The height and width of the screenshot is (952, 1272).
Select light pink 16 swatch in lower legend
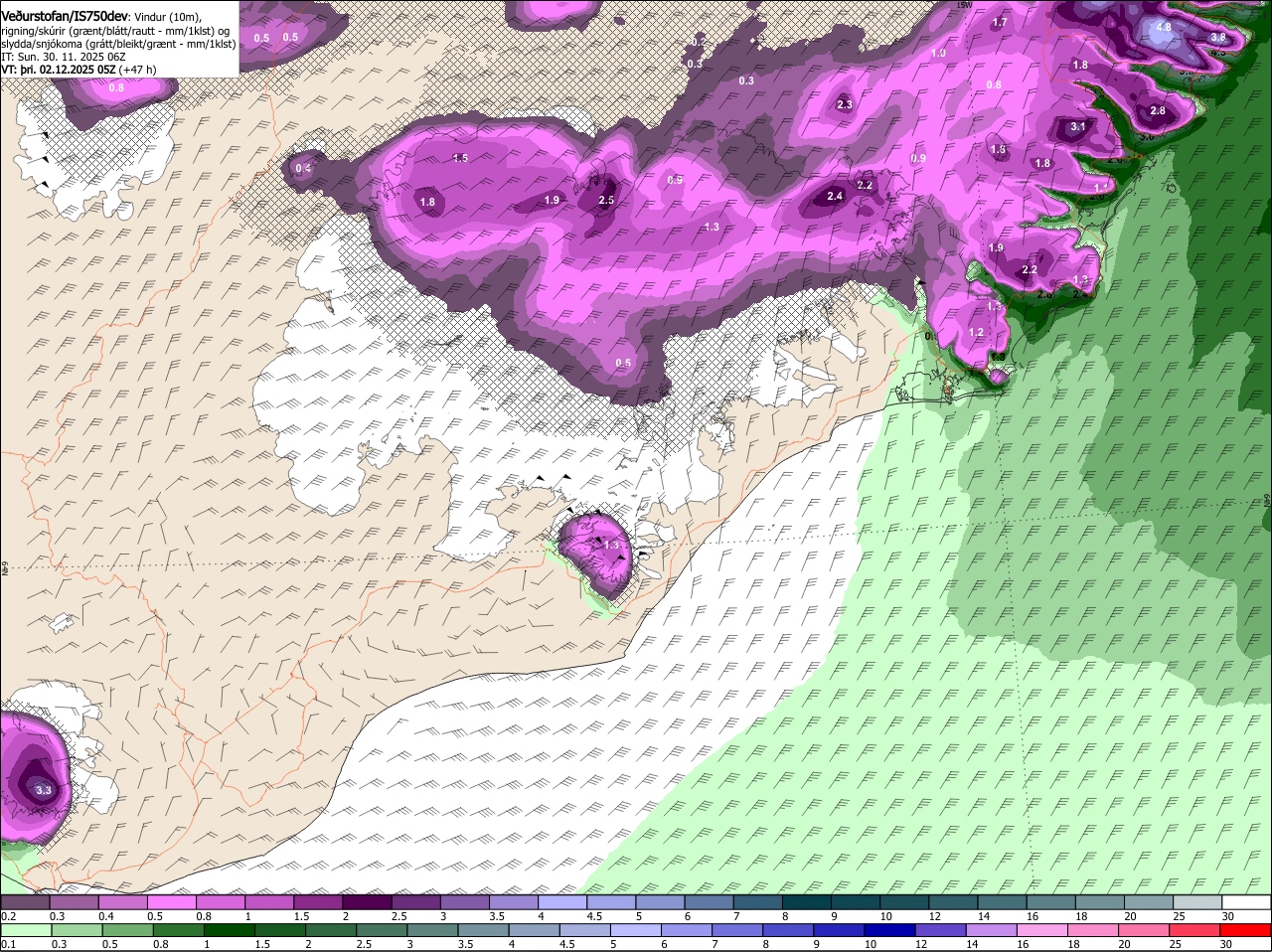1042,930
